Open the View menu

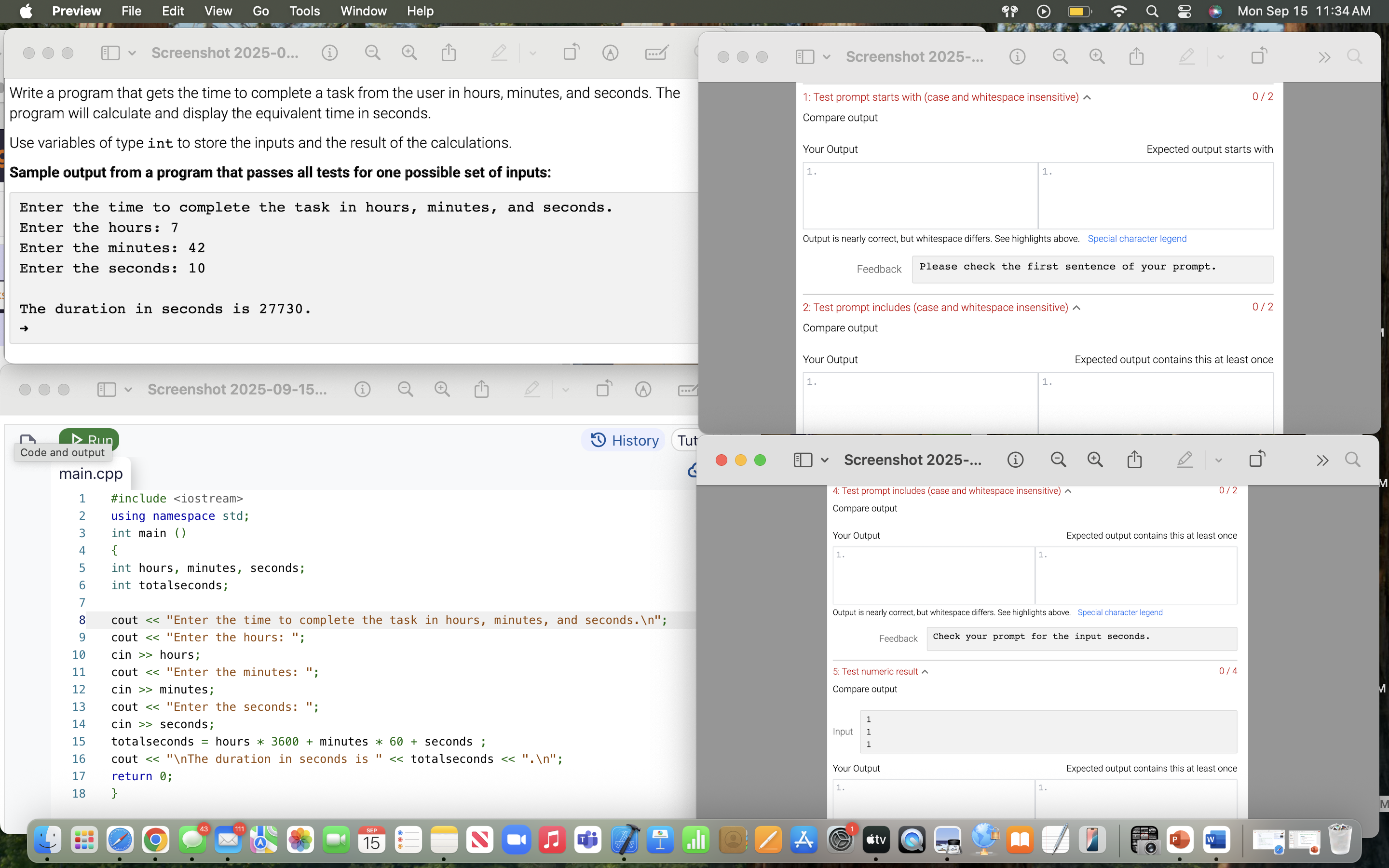click(218, 11)
